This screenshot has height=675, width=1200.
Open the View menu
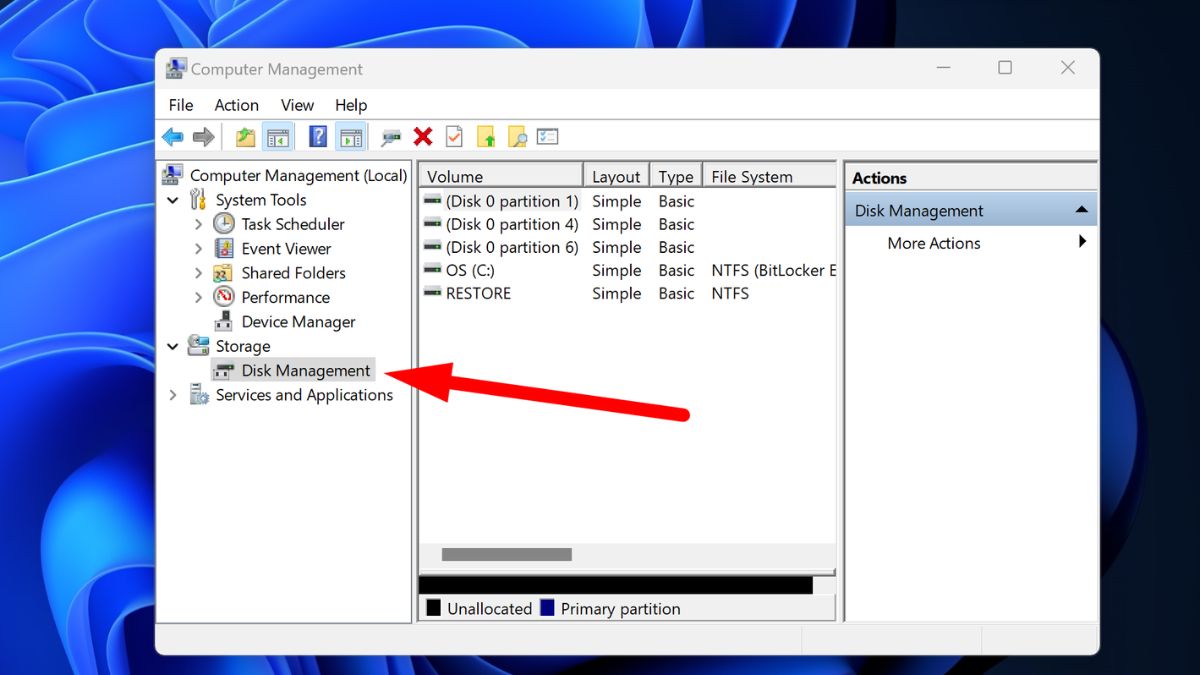(297, 105)
